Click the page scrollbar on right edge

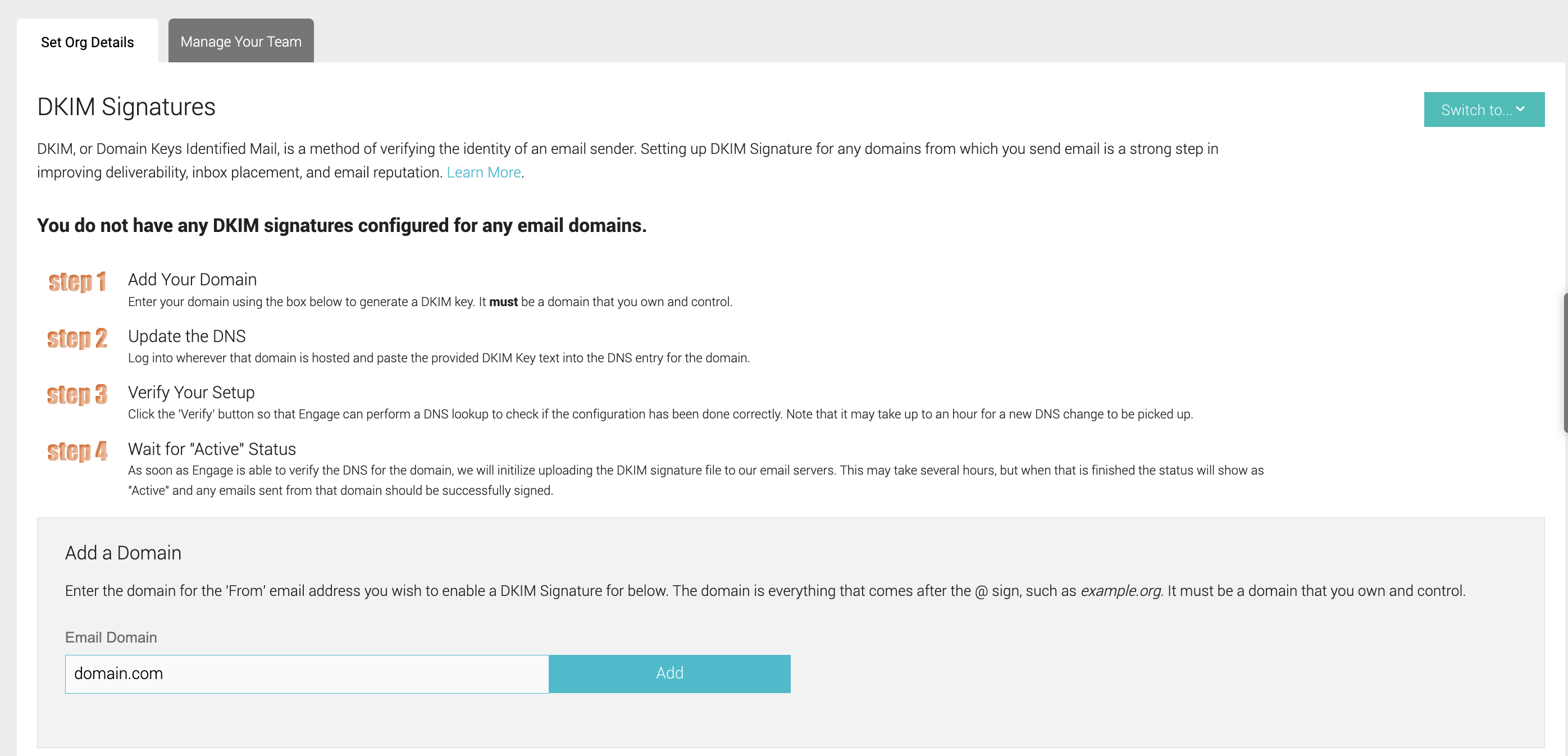click(1565, 363)
